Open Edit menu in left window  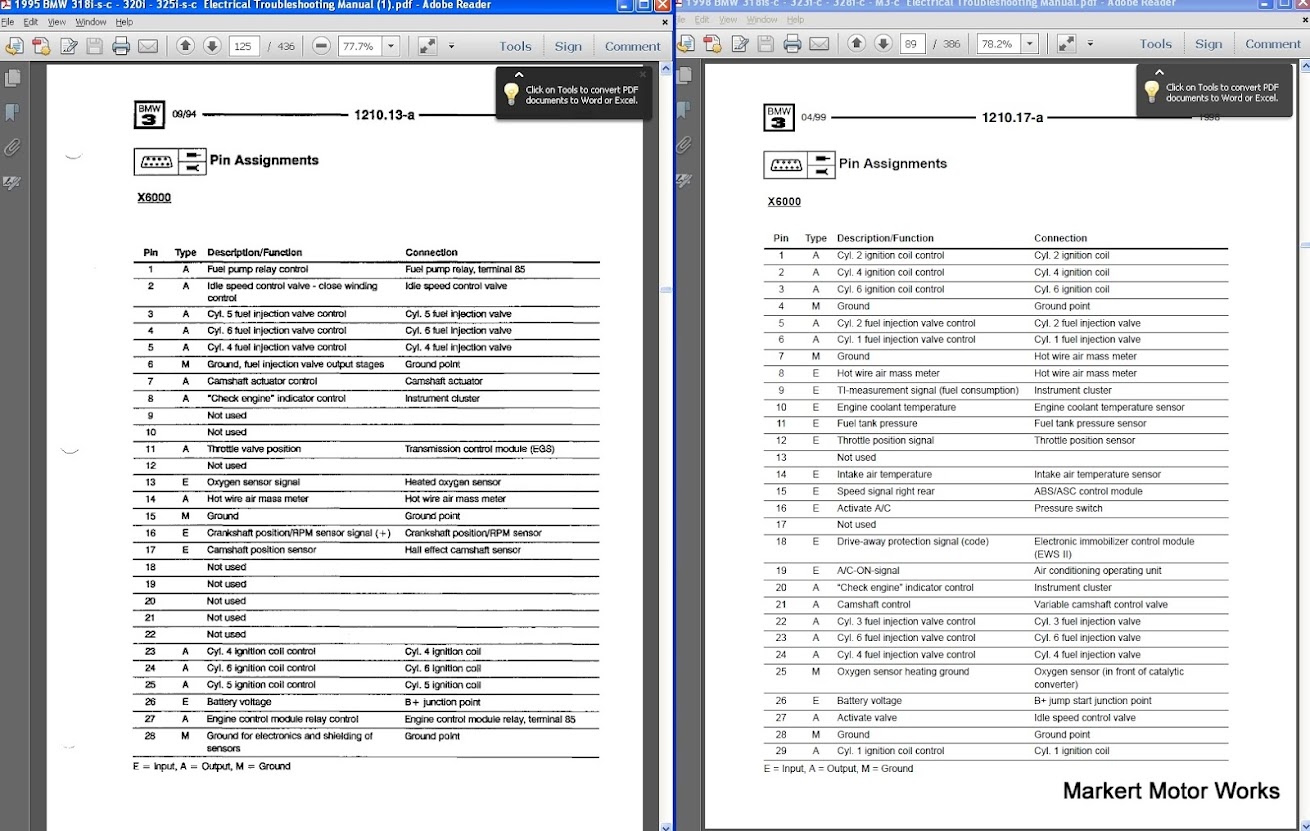click(31, 21)
